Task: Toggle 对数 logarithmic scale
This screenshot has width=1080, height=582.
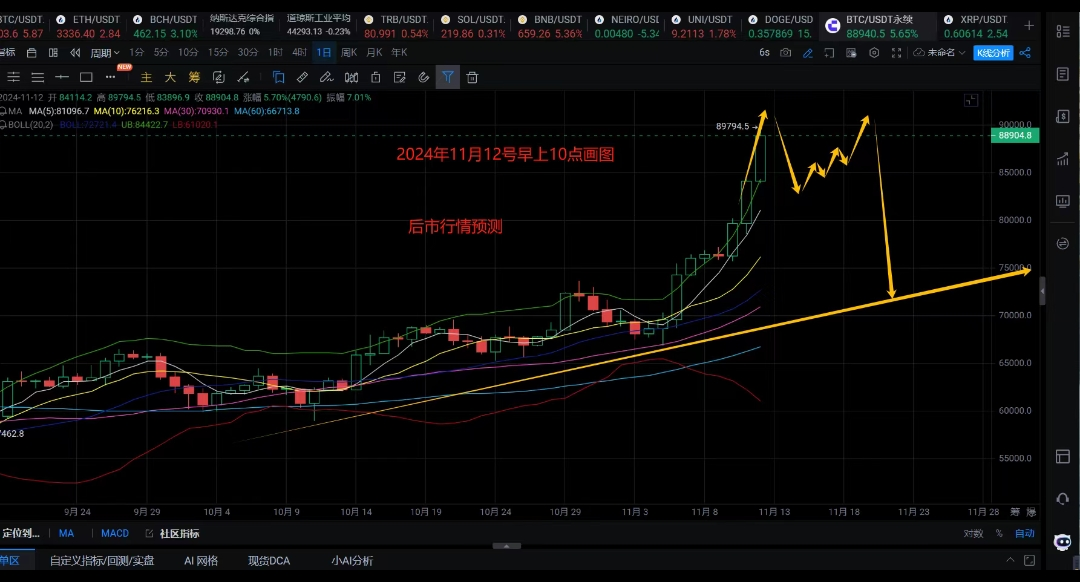Action: [x=973, y=534]
